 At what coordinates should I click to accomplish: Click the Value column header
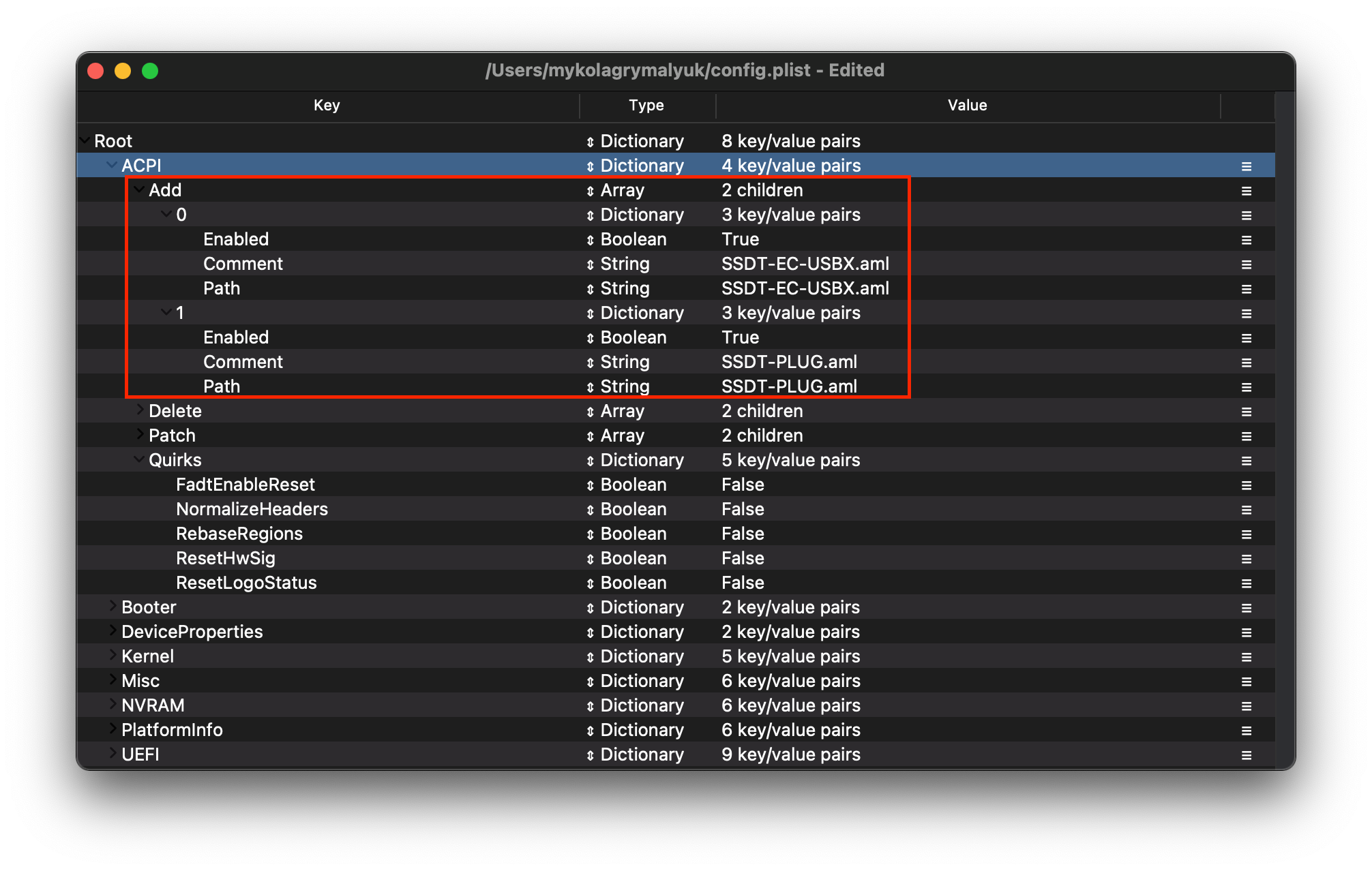(967, 106)
